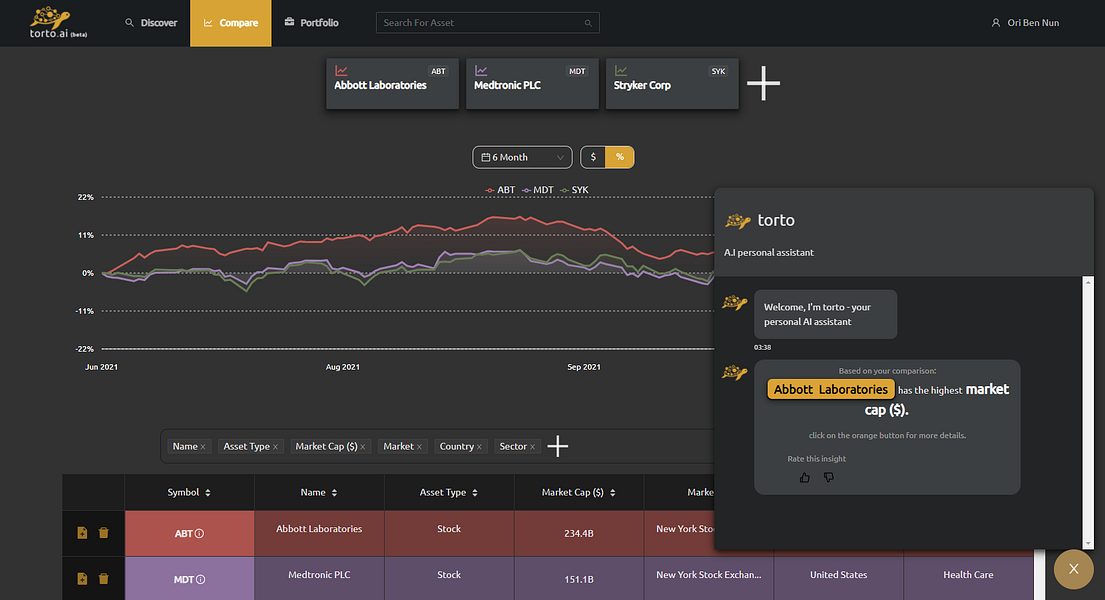Click the SYK ticker badge on card

pyautogui.click(x=718, y=71)
